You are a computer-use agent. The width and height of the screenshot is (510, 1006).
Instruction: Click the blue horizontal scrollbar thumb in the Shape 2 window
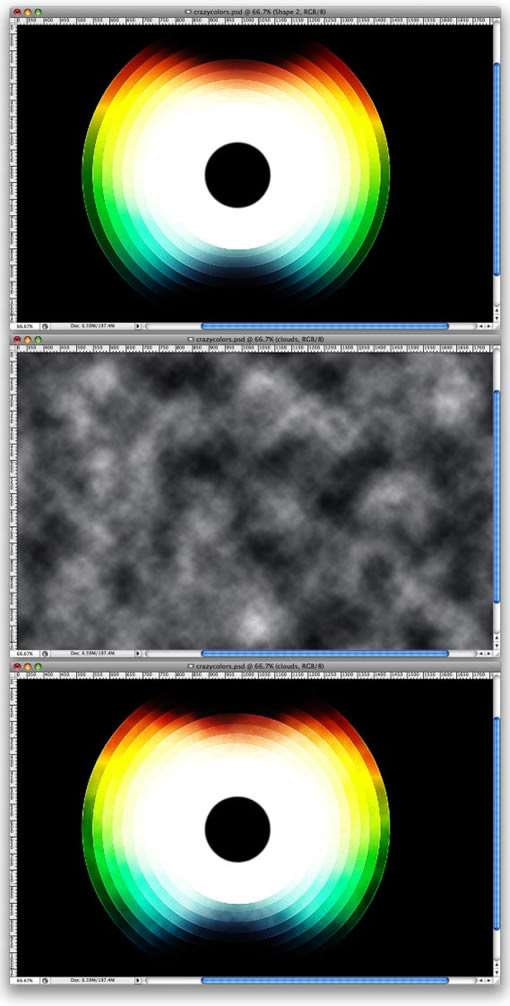tap(325, 326)
